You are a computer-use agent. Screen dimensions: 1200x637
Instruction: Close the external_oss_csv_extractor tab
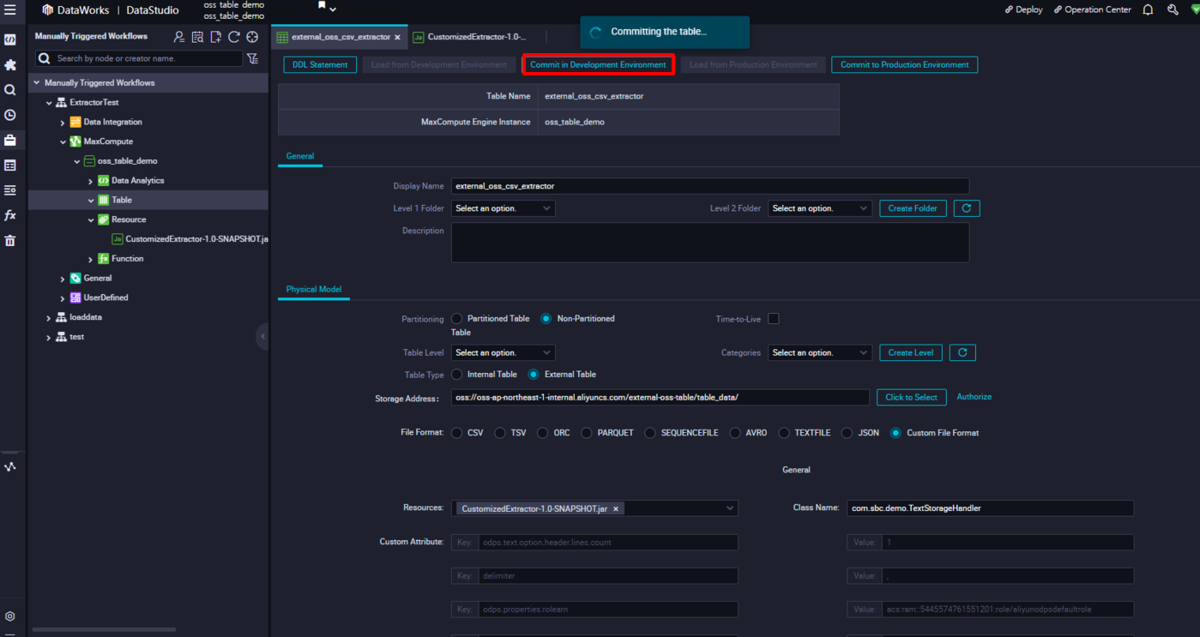398,37
